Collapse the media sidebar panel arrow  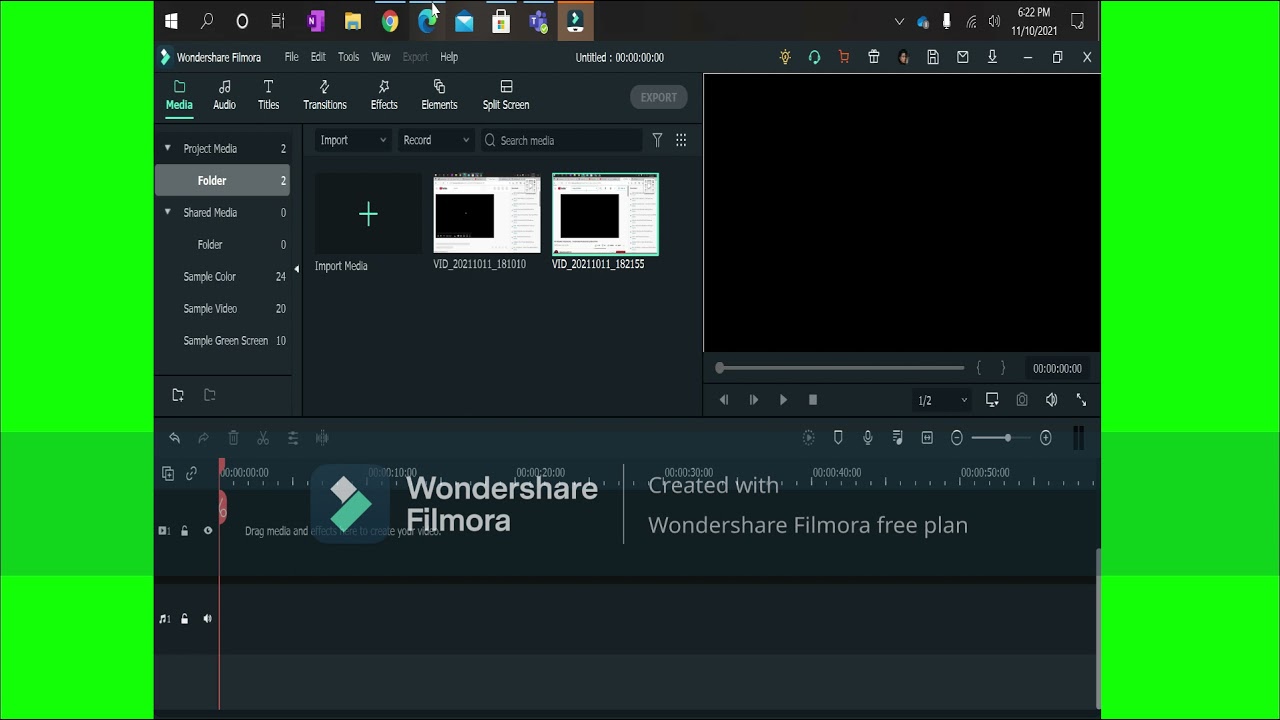coord(296,269)
